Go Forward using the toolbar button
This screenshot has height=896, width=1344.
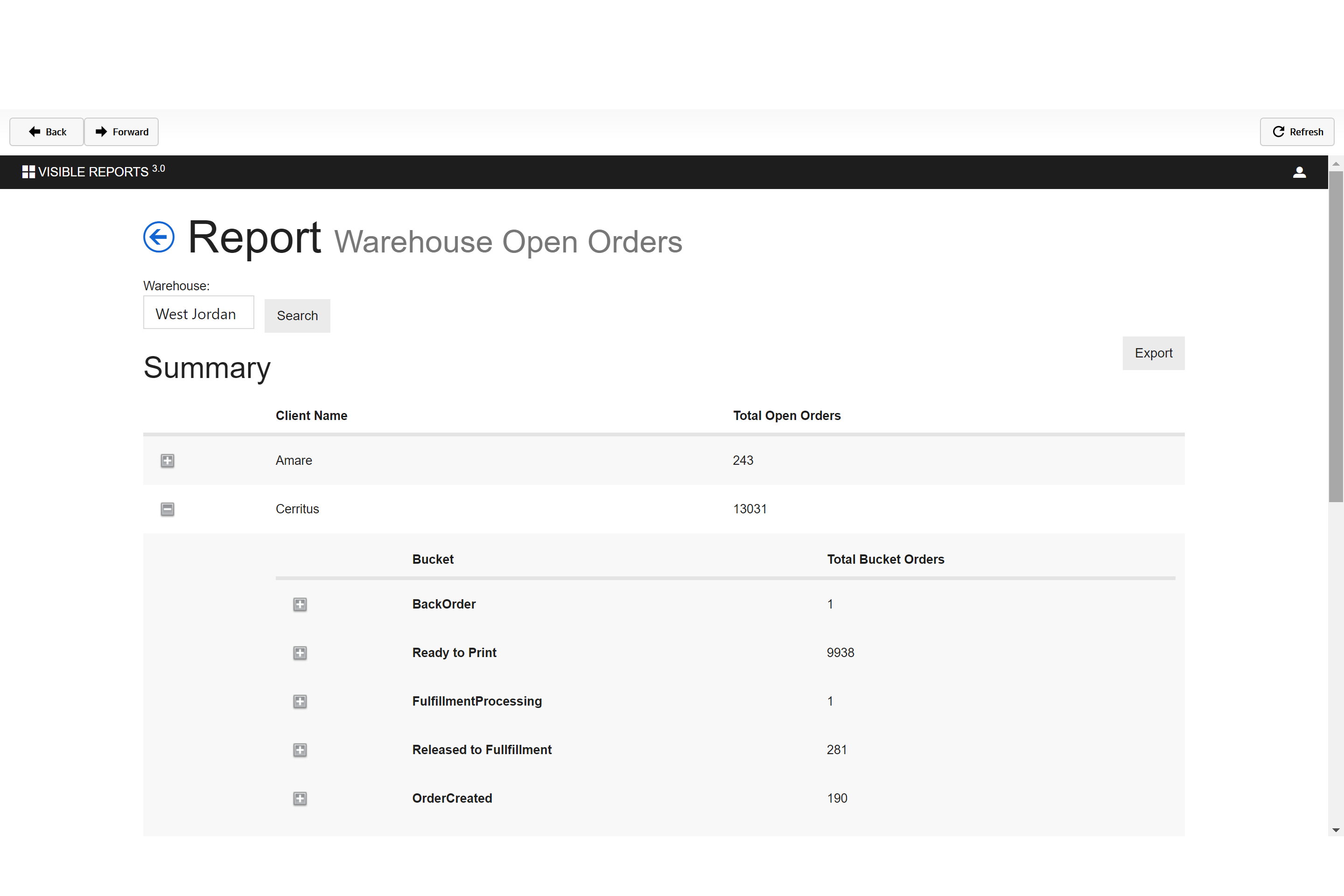(121, 132)
